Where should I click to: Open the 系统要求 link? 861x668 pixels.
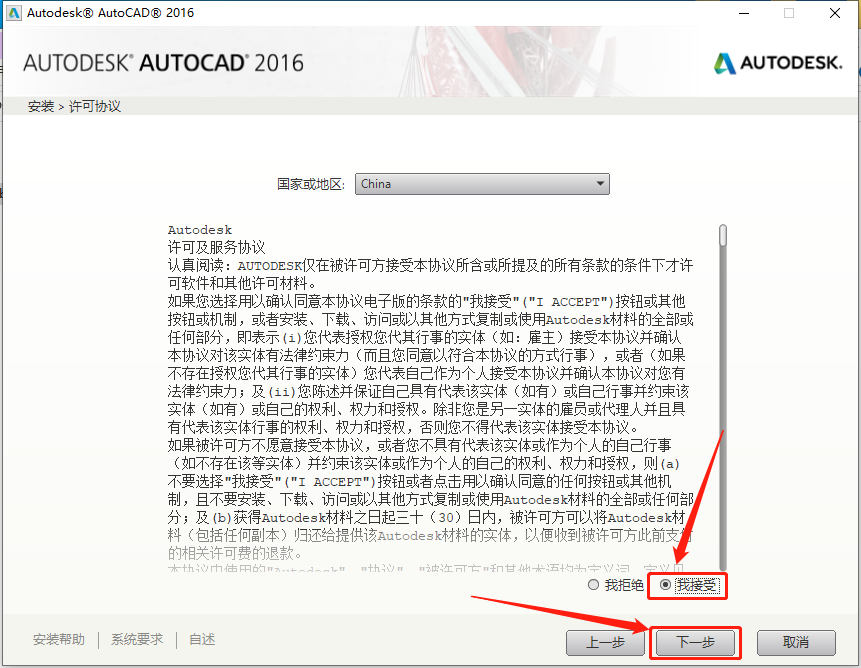pyautogui.click(x=137, y=640)
